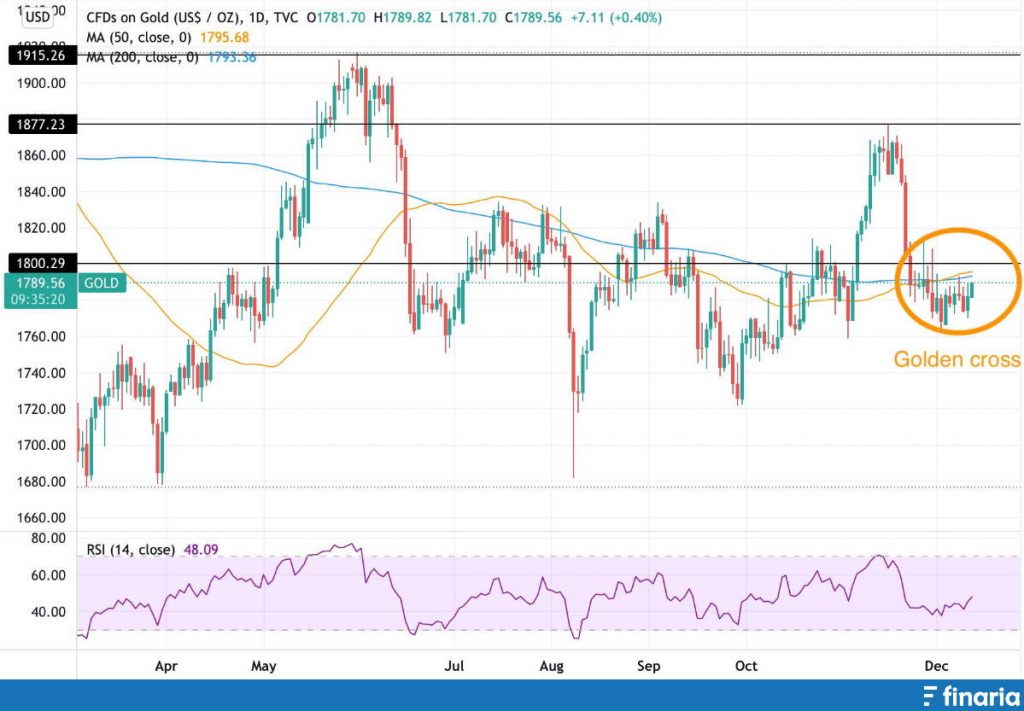Click the Dec label on time axis
The height and width of the screenshot is (711, 1024).
point(936,667)
